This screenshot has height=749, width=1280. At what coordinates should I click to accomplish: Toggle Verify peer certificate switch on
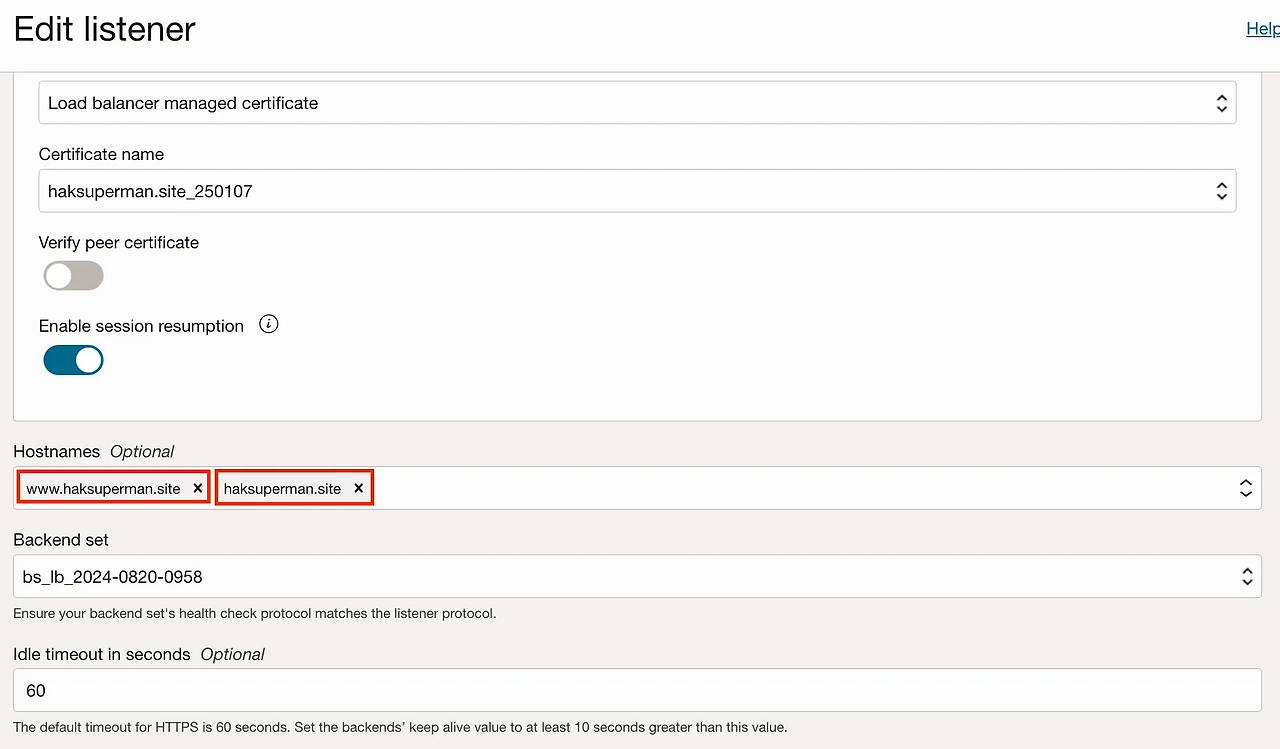coord(73,276)
